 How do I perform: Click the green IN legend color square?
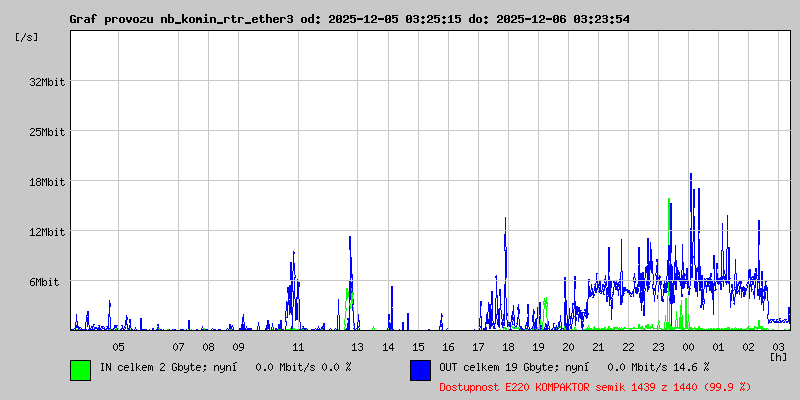[80, 369]
